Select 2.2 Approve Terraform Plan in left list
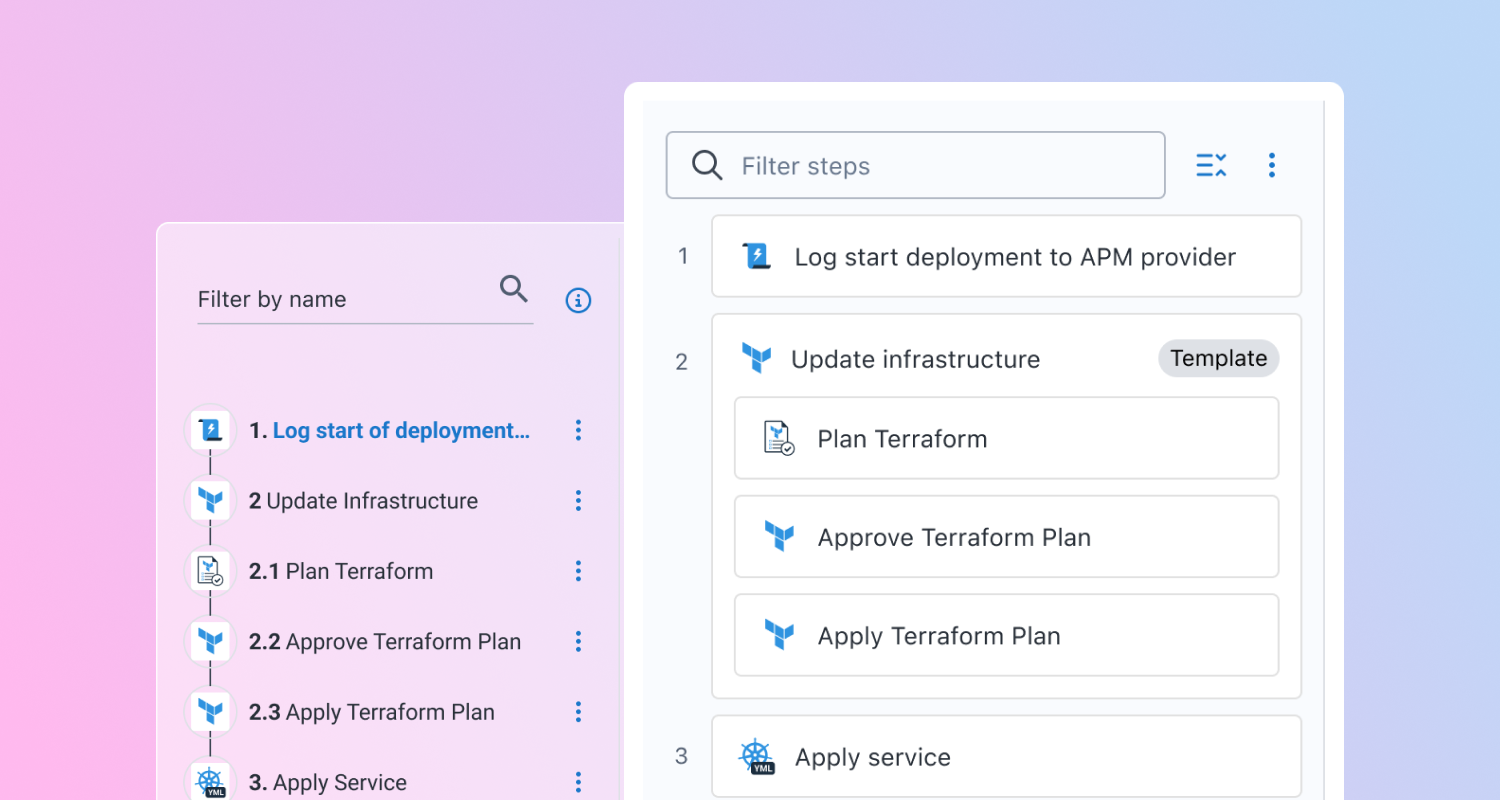 pyautogui.click(x=385, y=642)
